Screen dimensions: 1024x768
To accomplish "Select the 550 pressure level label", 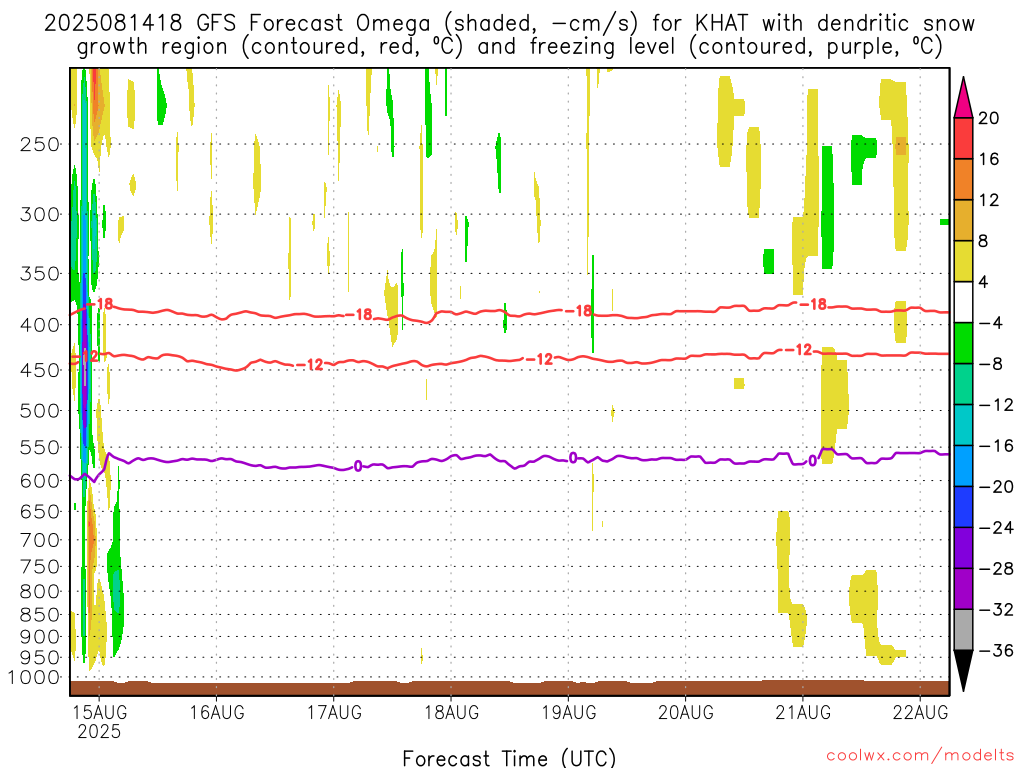I will pos(40,447).
